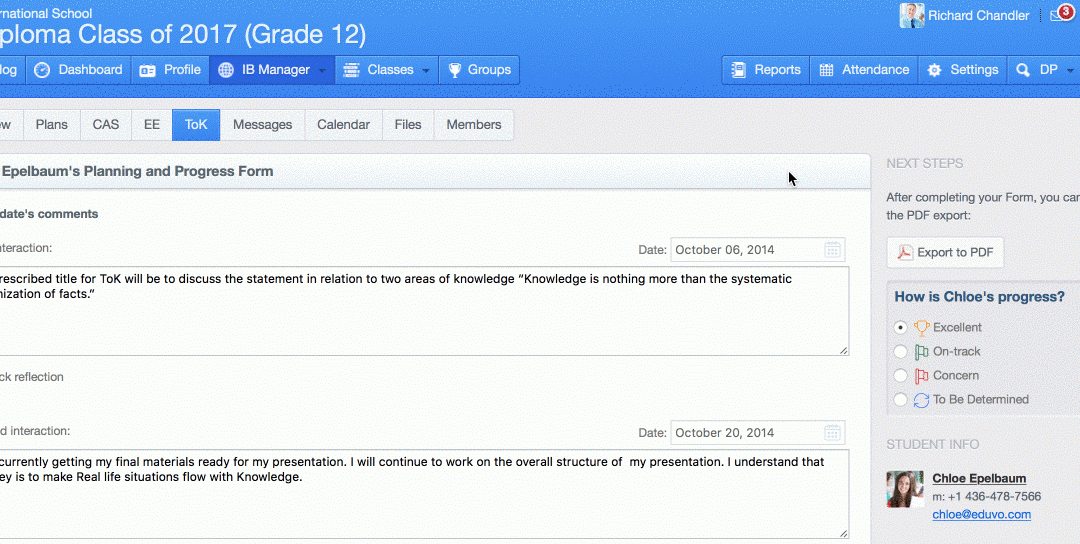Open Chloe Epelbaum profile link
The width and height of the screenshot is (1080, 544).
(979, 478)
